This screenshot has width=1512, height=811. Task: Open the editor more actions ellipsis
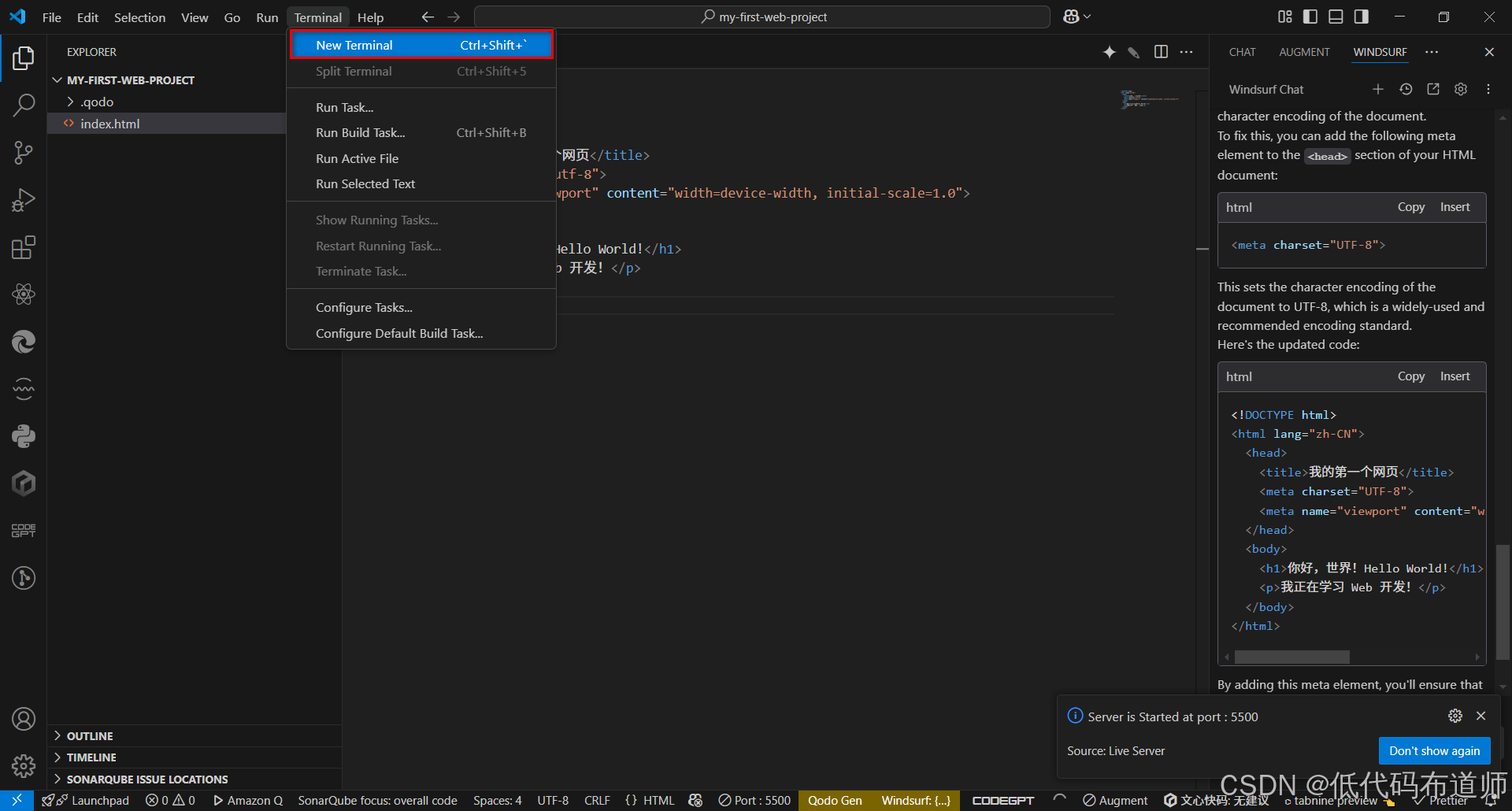(x=1187, y=52)
